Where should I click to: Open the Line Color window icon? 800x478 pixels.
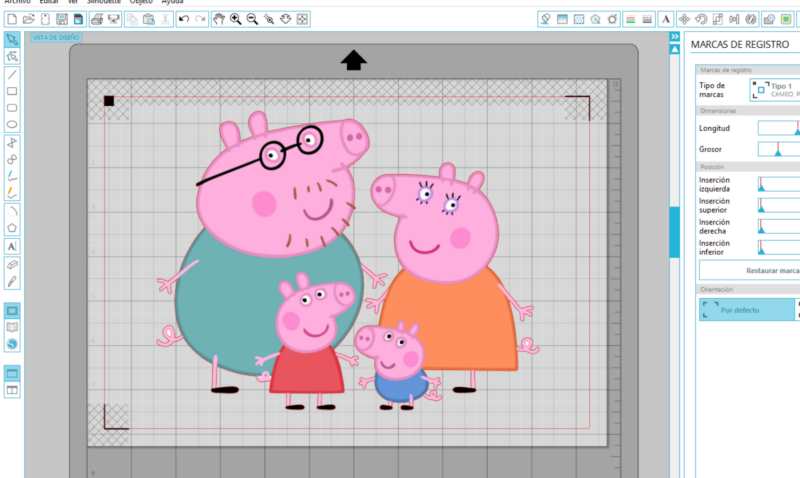pyautogui.click(x=631, y=19)
